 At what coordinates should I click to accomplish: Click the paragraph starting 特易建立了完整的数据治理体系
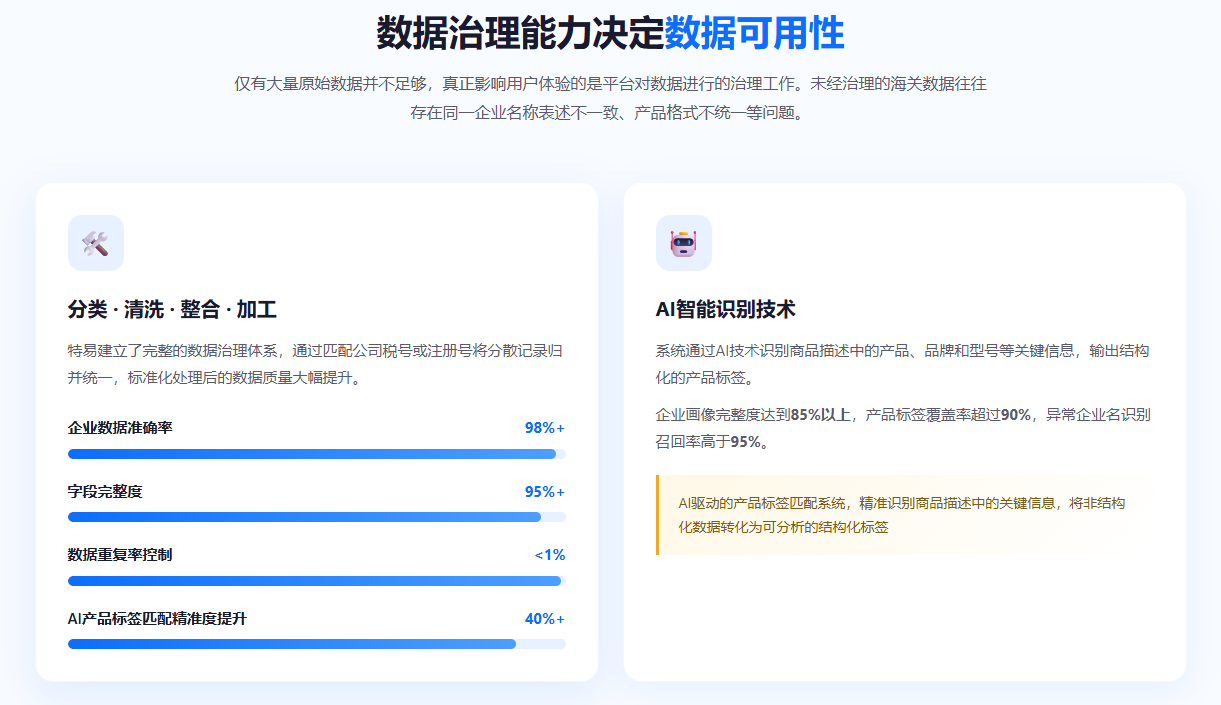315,364
